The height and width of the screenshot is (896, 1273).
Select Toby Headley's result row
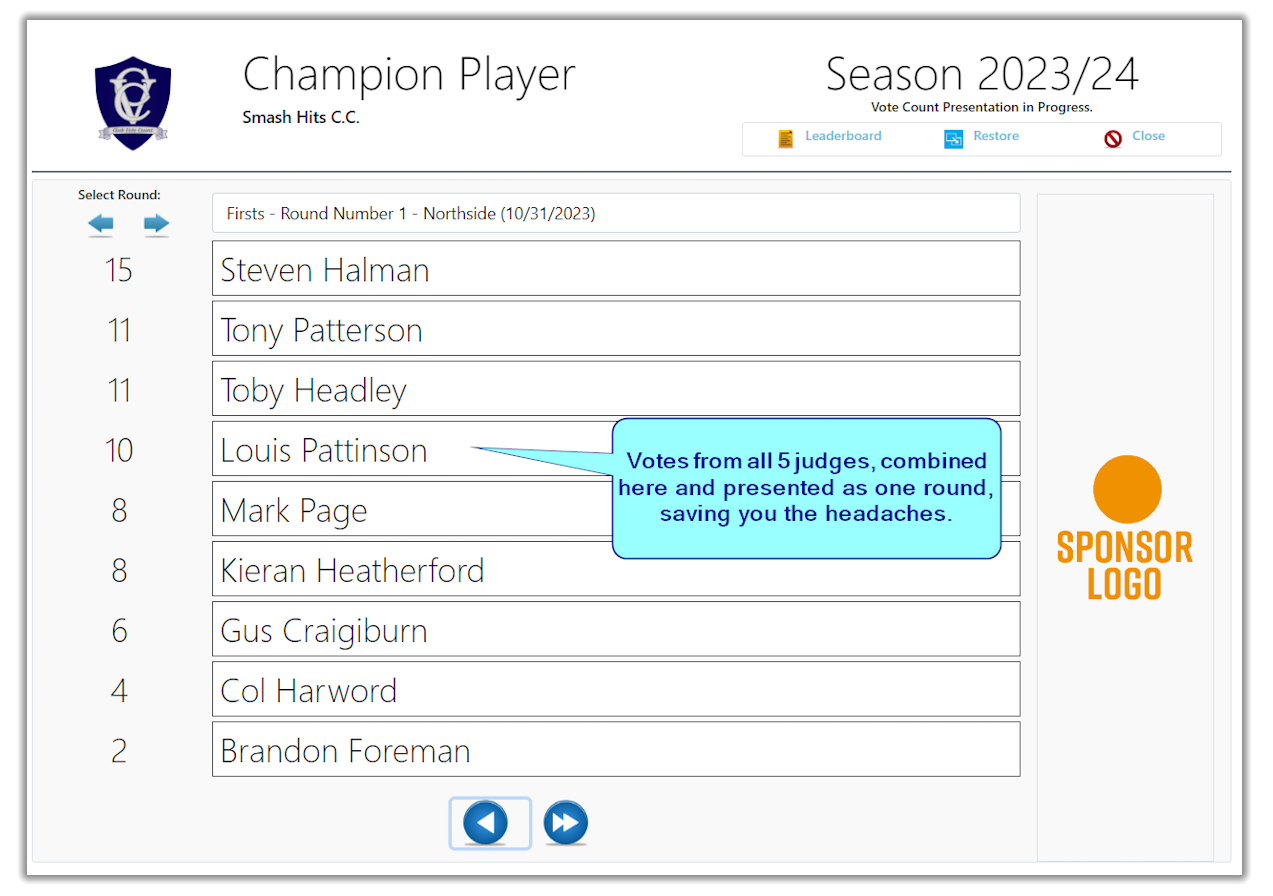[x=615, y=388]
